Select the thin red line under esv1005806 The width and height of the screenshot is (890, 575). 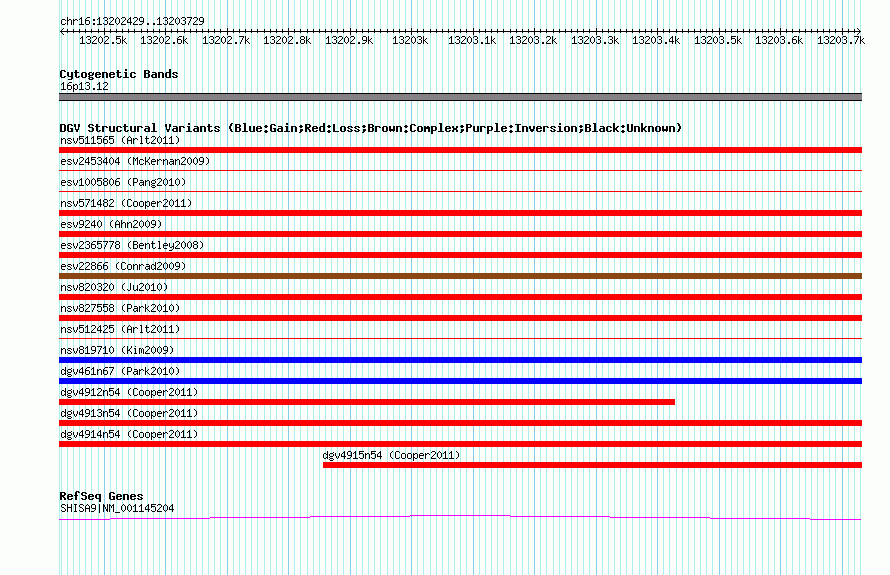(460, 191)
